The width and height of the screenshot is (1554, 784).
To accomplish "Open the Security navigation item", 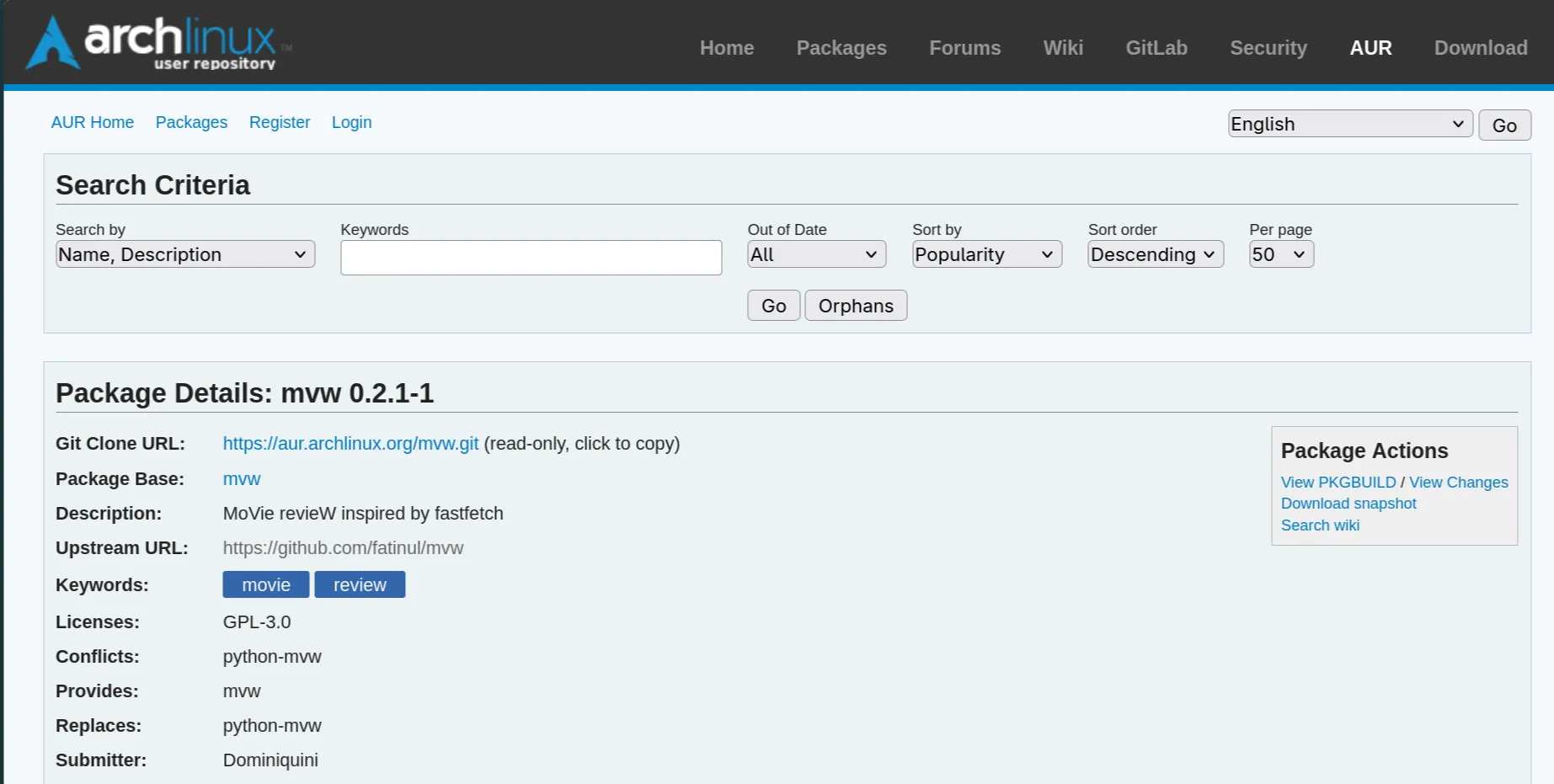I will click(x=1268, y=48).
